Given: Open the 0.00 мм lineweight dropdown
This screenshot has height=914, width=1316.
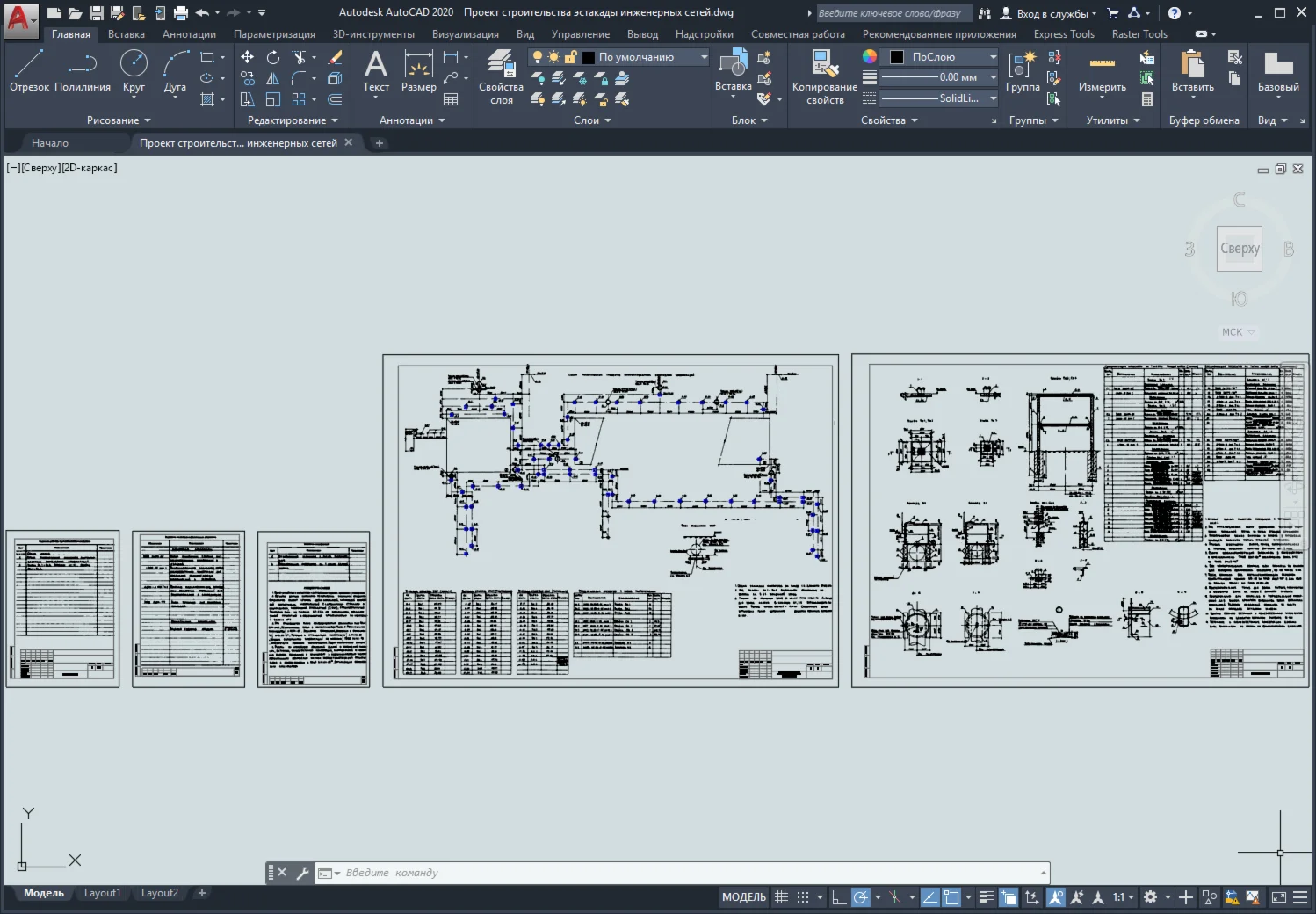Looking at the screenshot, I should click(940, 77).
